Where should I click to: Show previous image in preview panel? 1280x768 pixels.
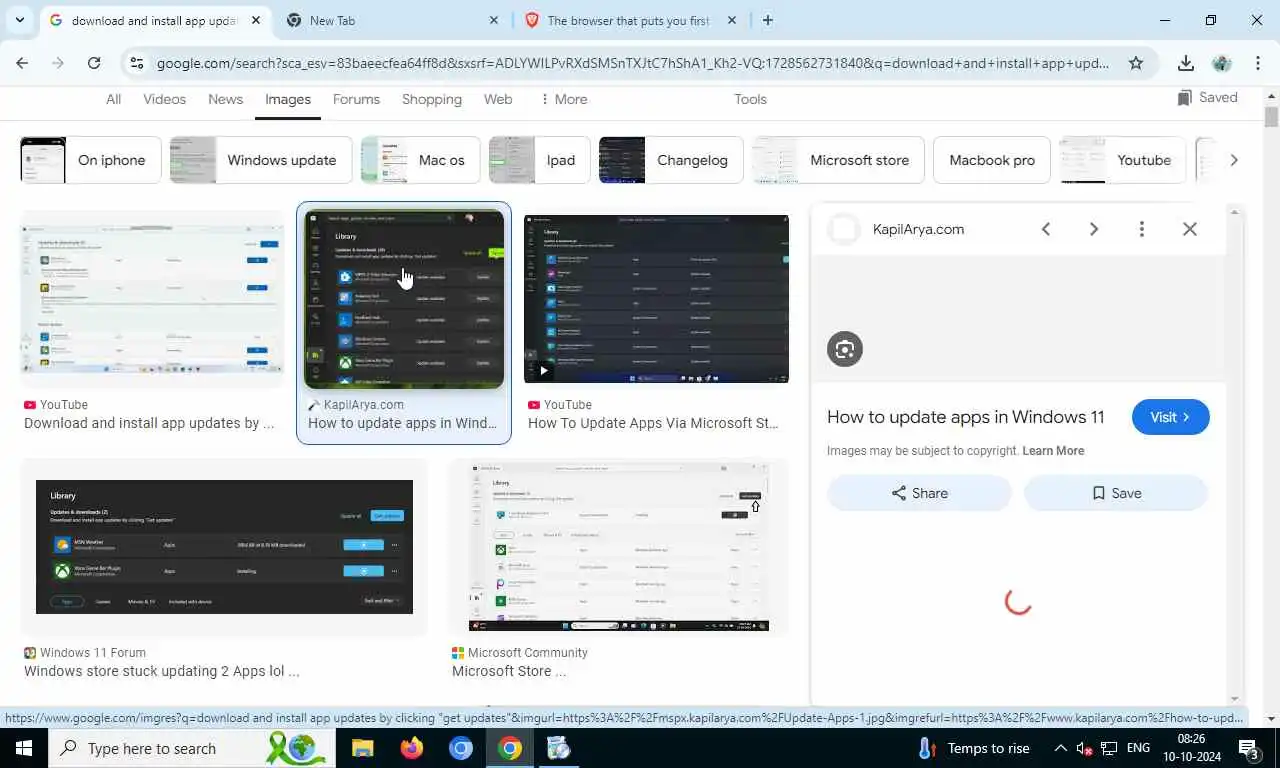(x=1046, y=229)
